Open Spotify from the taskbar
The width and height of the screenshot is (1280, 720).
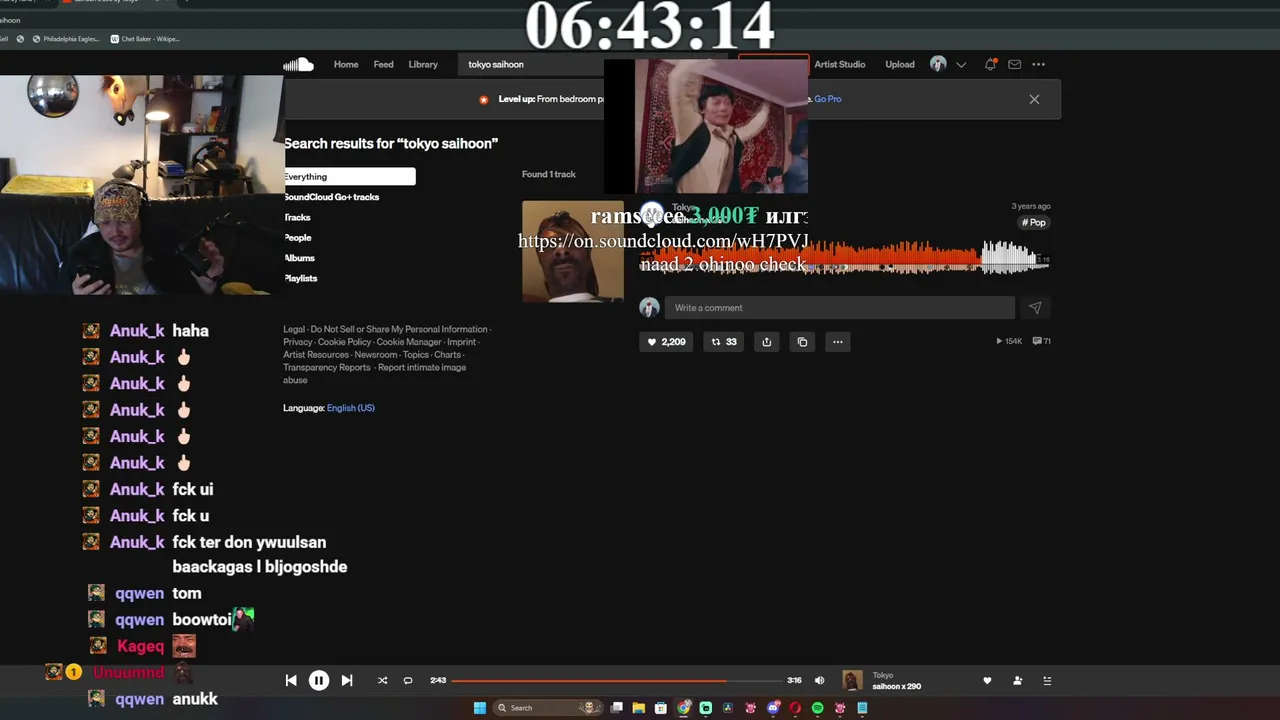(x=818, y=708)
